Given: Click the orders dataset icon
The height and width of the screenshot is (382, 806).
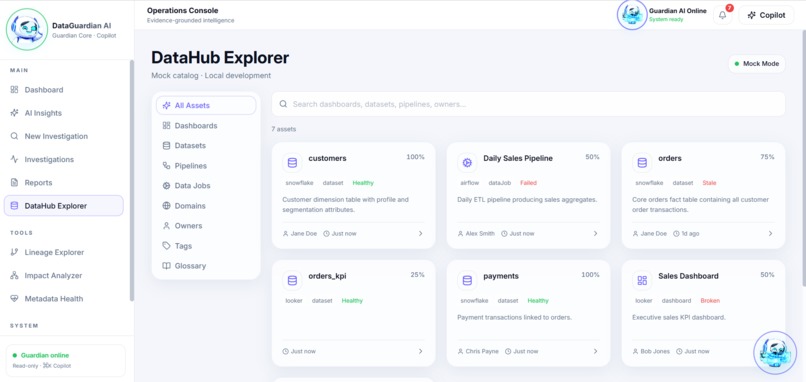Looking at the screenshot, I should click(642, 162).
